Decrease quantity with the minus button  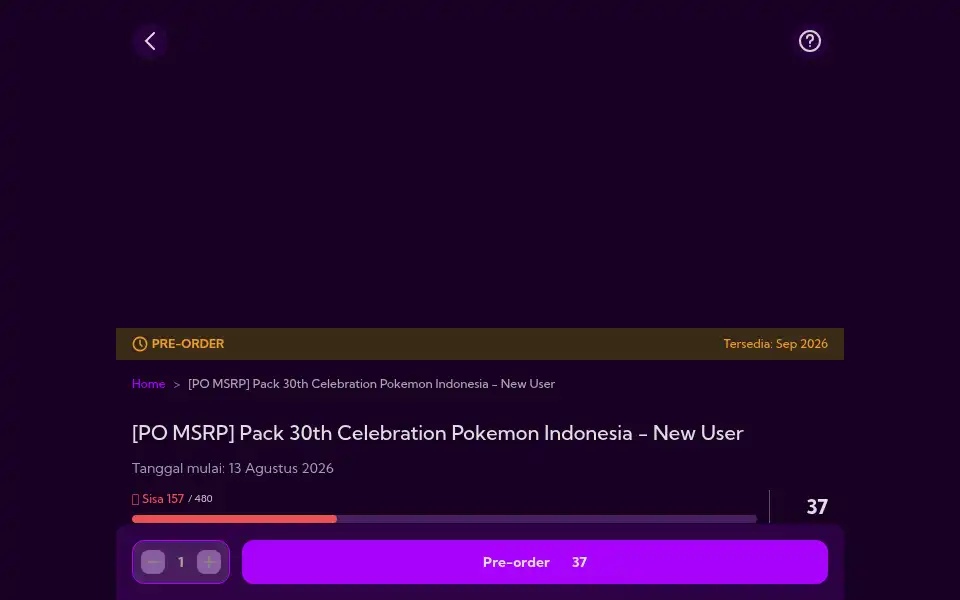click(153, 562)
